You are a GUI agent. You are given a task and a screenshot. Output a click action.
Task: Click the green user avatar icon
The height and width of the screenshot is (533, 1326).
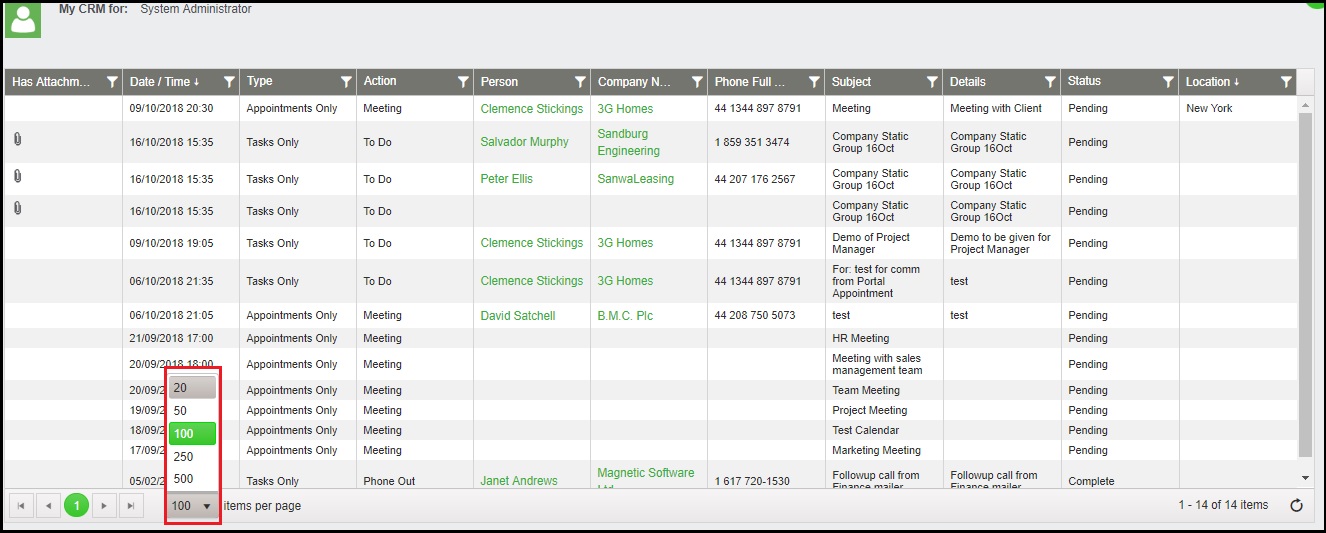23,18
